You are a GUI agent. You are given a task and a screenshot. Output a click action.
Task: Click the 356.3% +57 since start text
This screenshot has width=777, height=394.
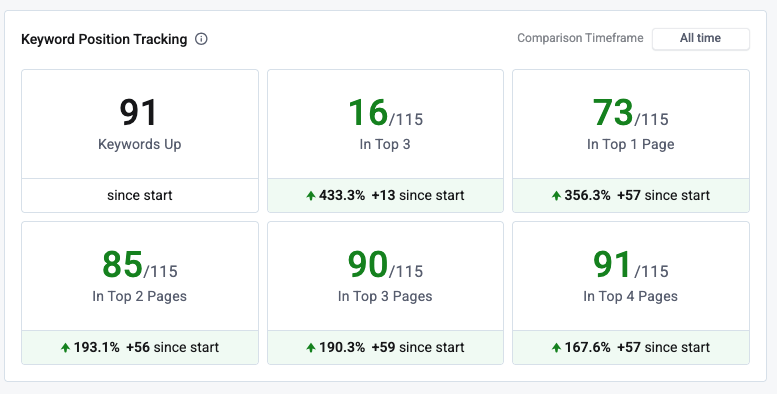tap(637, 195)
